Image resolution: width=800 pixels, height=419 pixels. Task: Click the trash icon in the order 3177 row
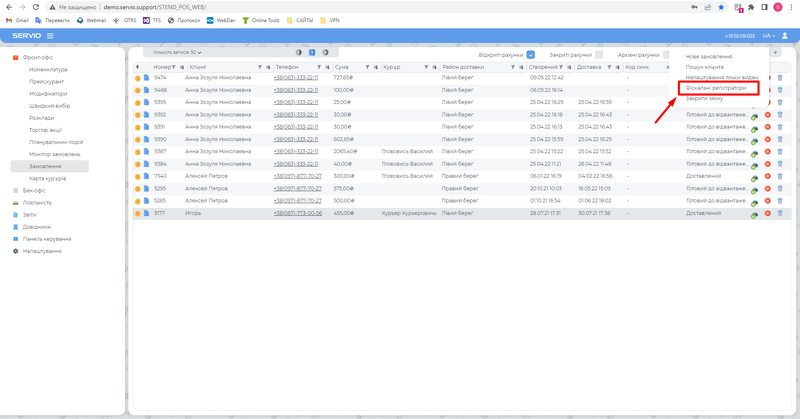click(x=780, y=213)
